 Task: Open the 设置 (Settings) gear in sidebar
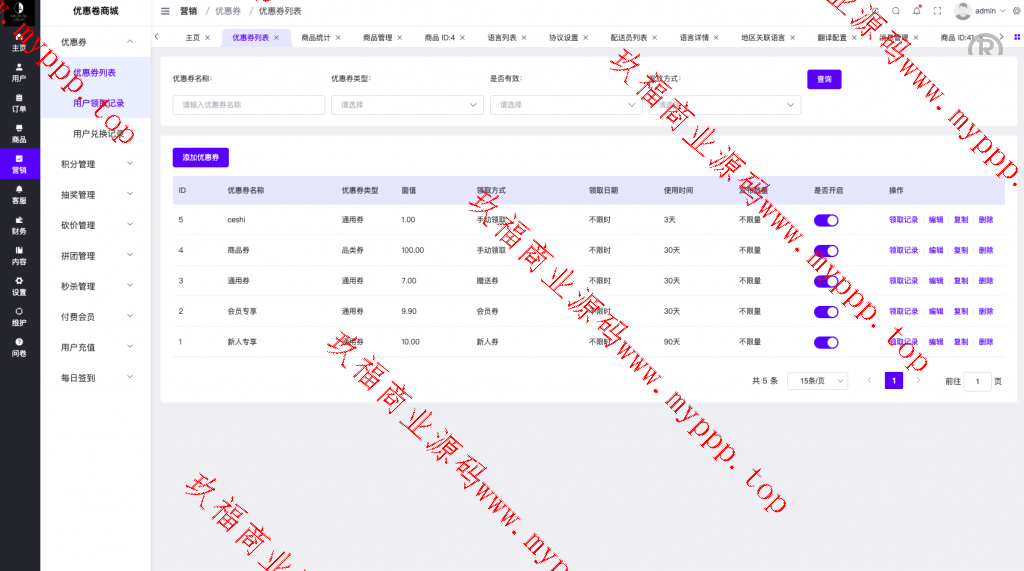click(x=19, y=286)
